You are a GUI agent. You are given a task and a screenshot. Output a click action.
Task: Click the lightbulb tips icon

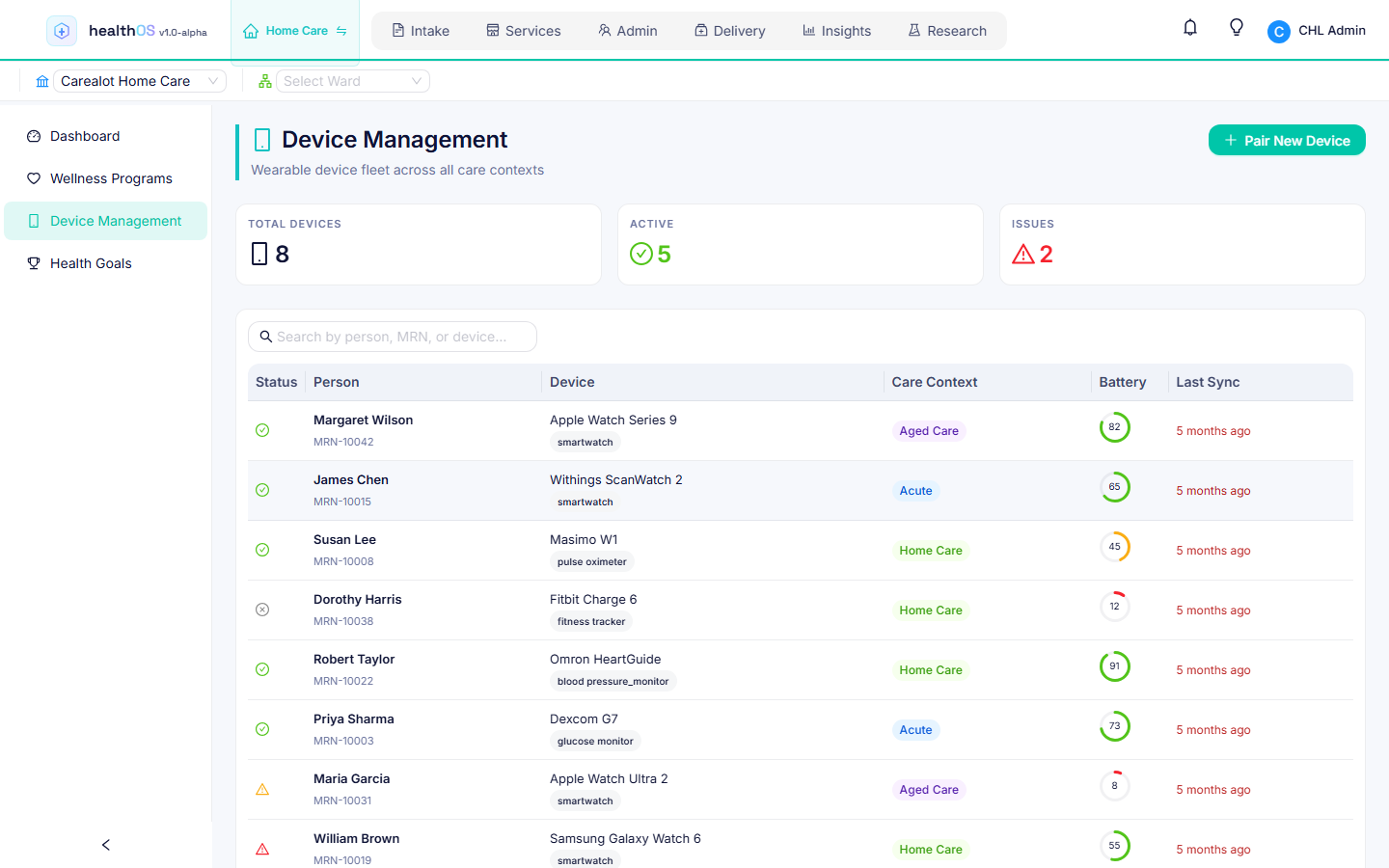click(1237, 28)
